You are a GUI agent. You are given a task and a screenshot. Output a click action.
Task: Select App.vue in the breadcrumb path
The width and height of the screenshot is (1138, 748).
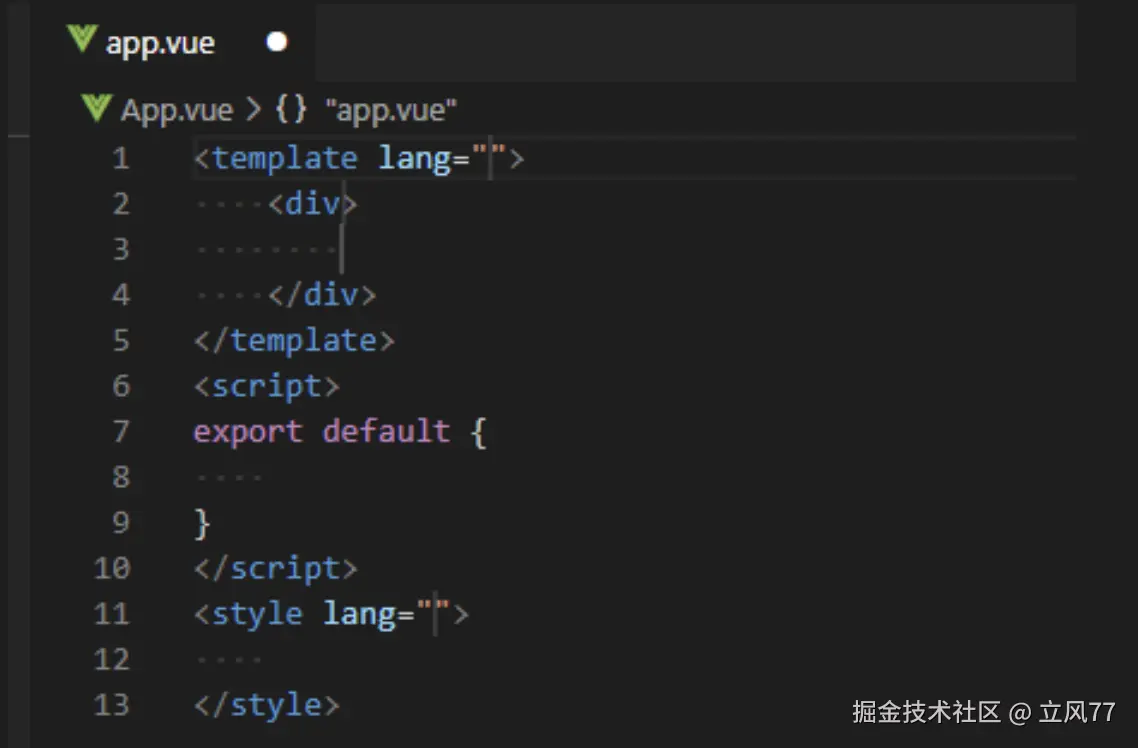click(176, 110)
